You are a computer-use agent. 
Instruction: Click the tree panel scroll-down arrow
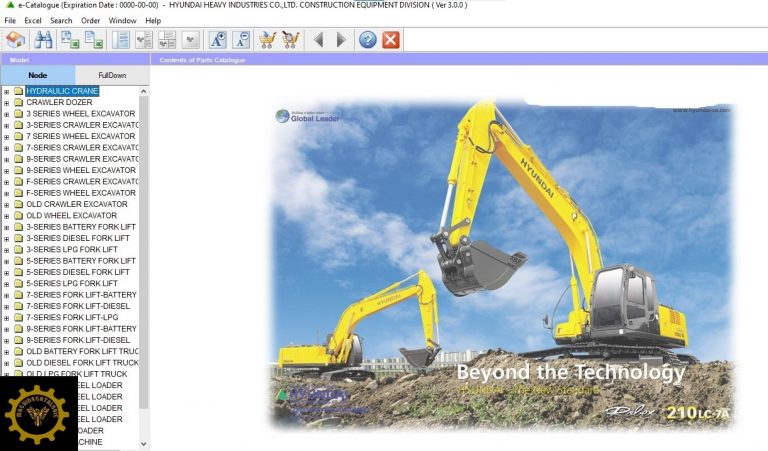144,443
